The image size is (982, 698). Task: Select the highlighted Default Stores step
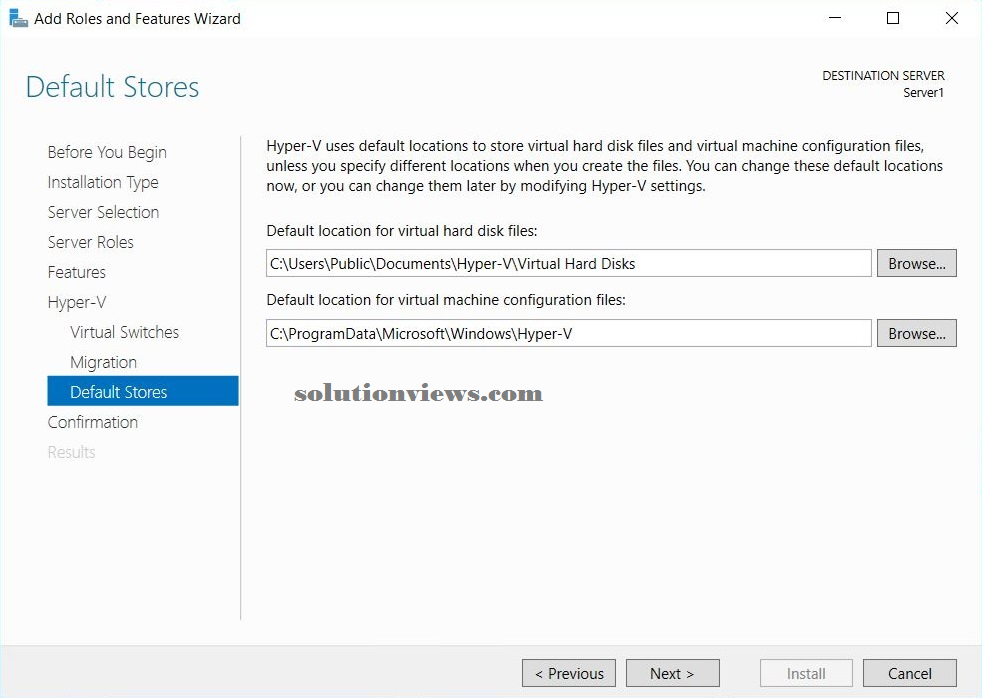(143, 391)
